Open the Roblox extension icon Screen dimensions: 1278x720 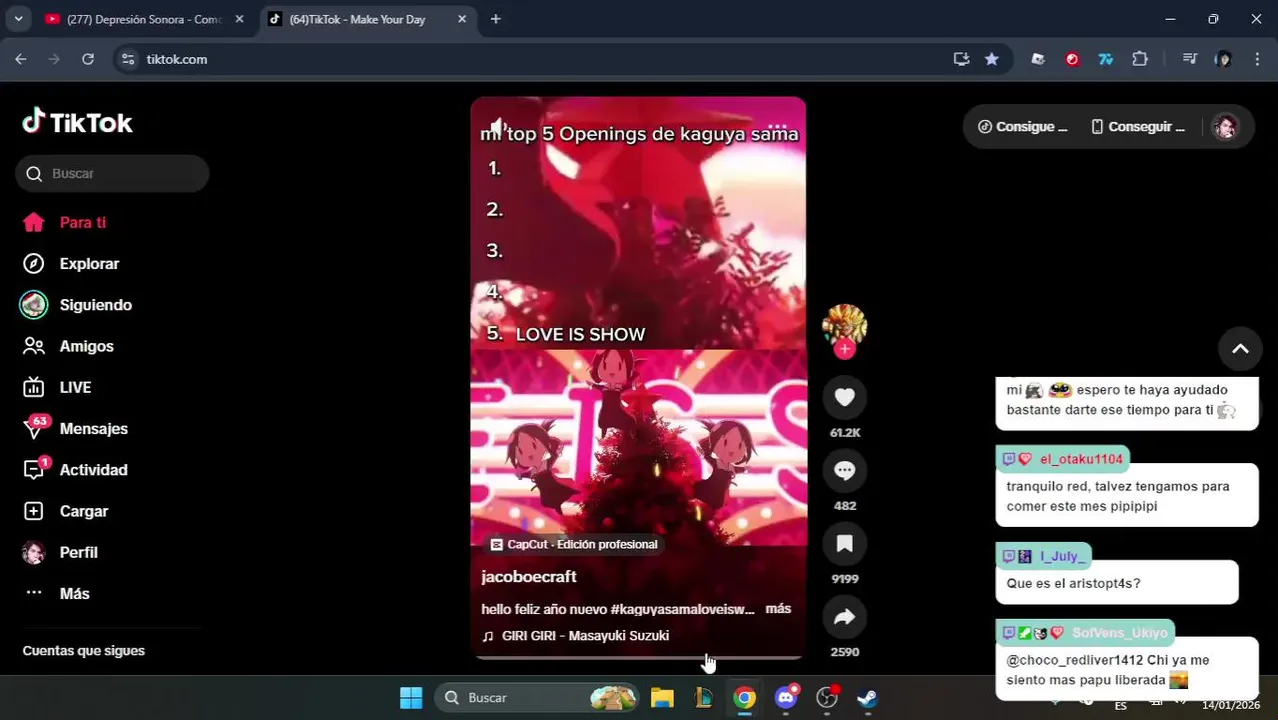tap(1038, 59)
